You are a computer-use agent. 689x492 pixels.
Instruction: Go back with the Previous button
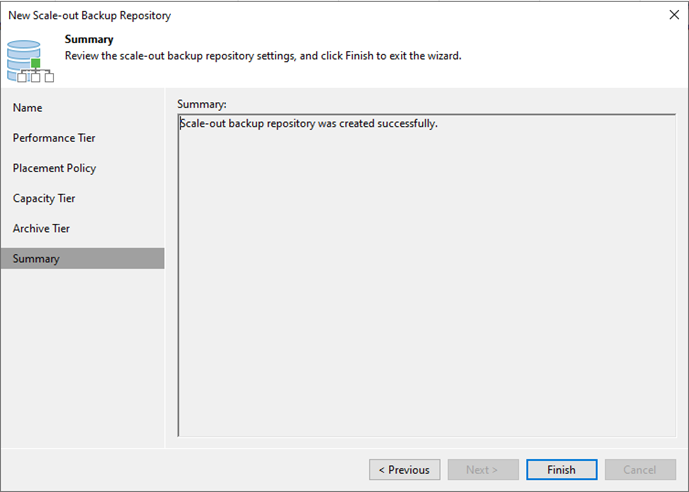point(404,470)
